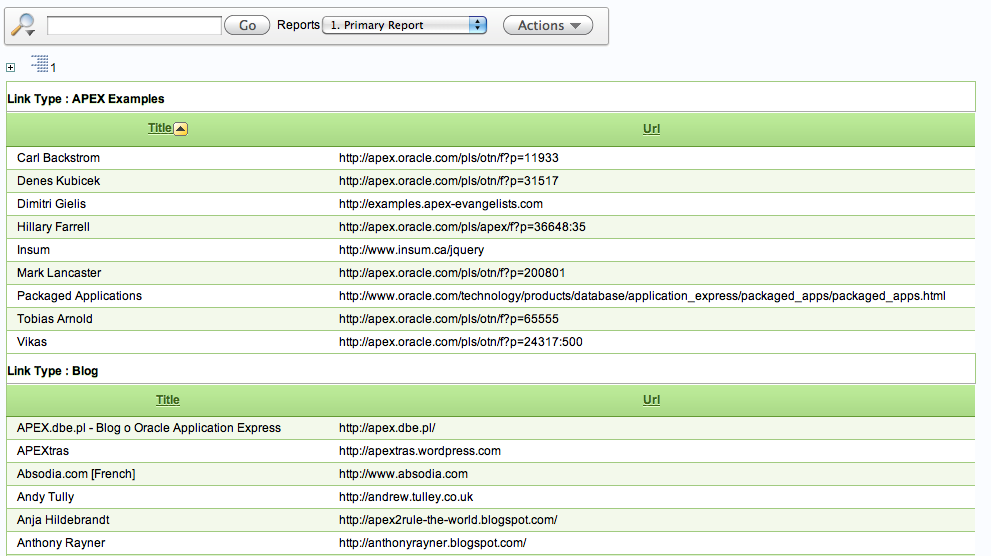Click the APEX.dbe.pl blog title cell

149,428
